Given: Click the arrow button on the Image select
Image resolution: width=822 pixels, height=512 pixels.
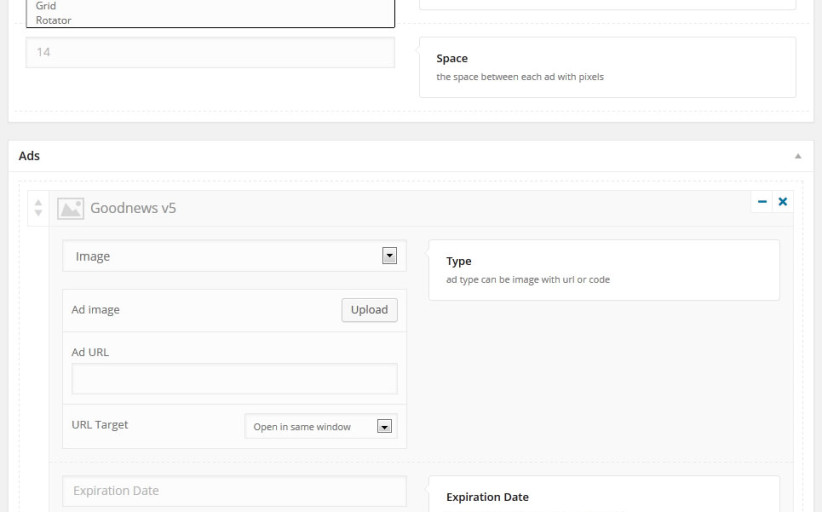Looking at the screenshot, I should (x=389, y=256).
